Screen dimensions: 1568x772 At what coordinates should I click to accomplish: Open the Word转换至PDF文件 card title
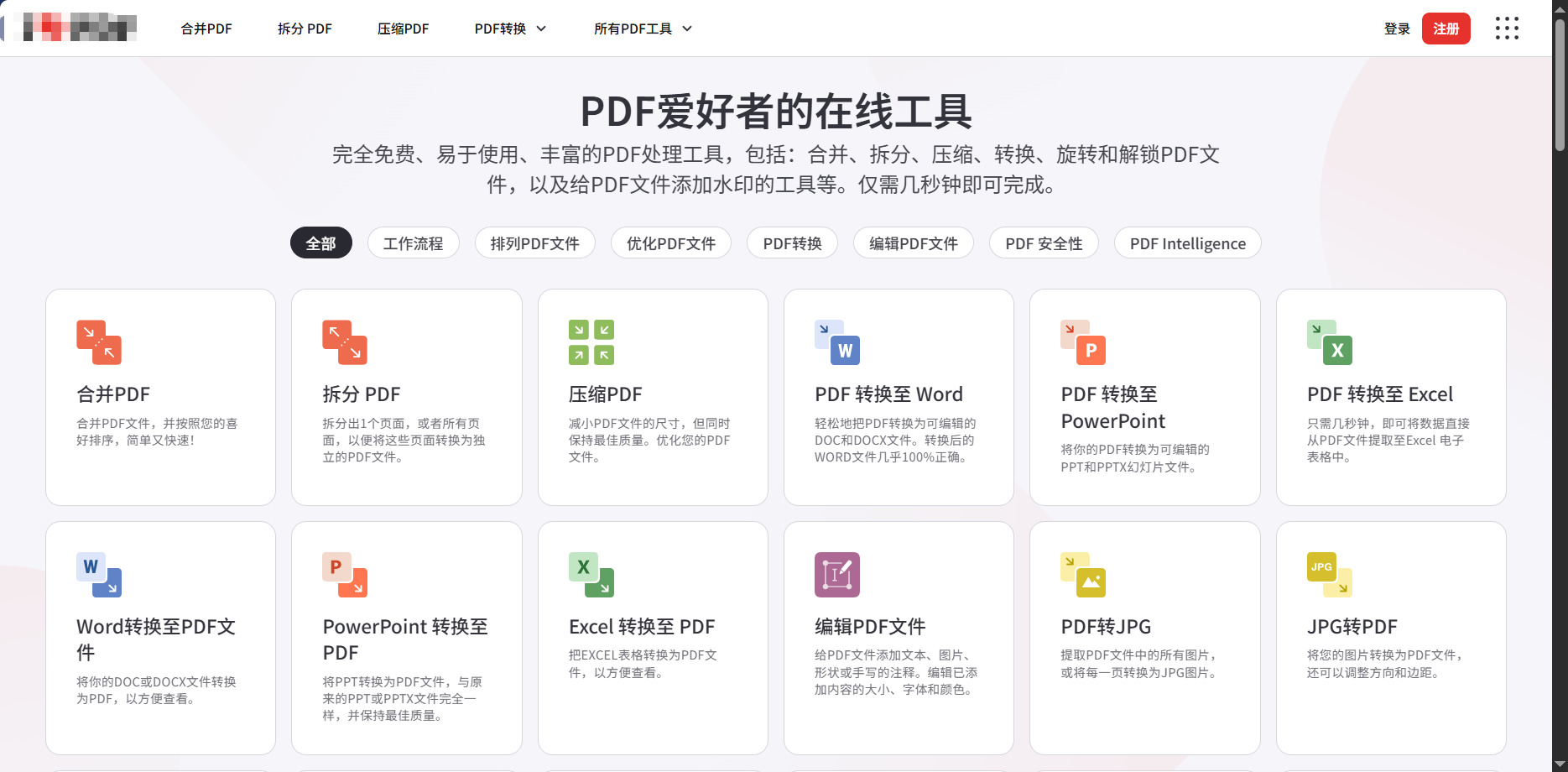tap(156, 639)
